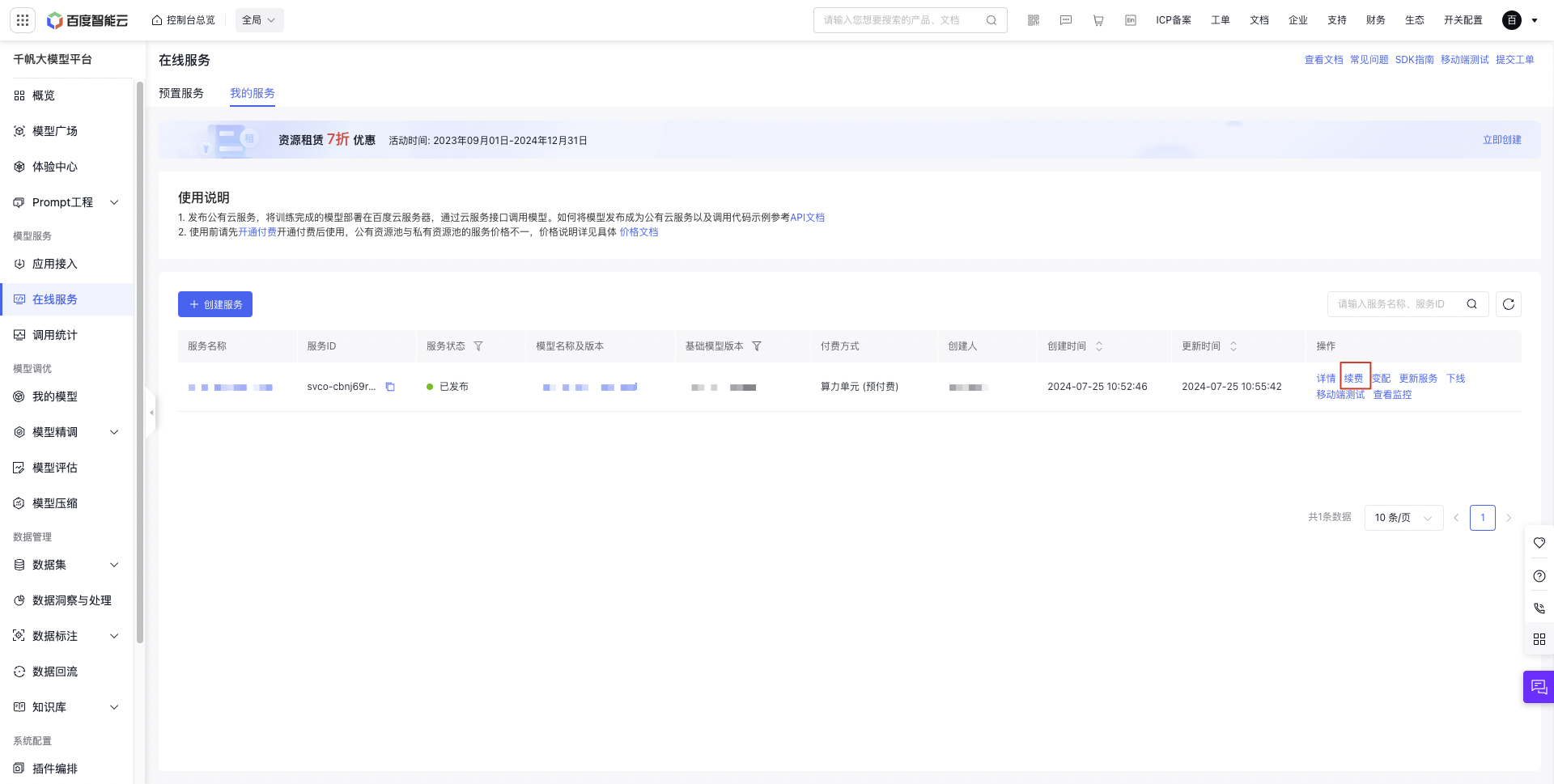Open the 价格文档 link
1554x784 pixels.
(x=639, y=232)
